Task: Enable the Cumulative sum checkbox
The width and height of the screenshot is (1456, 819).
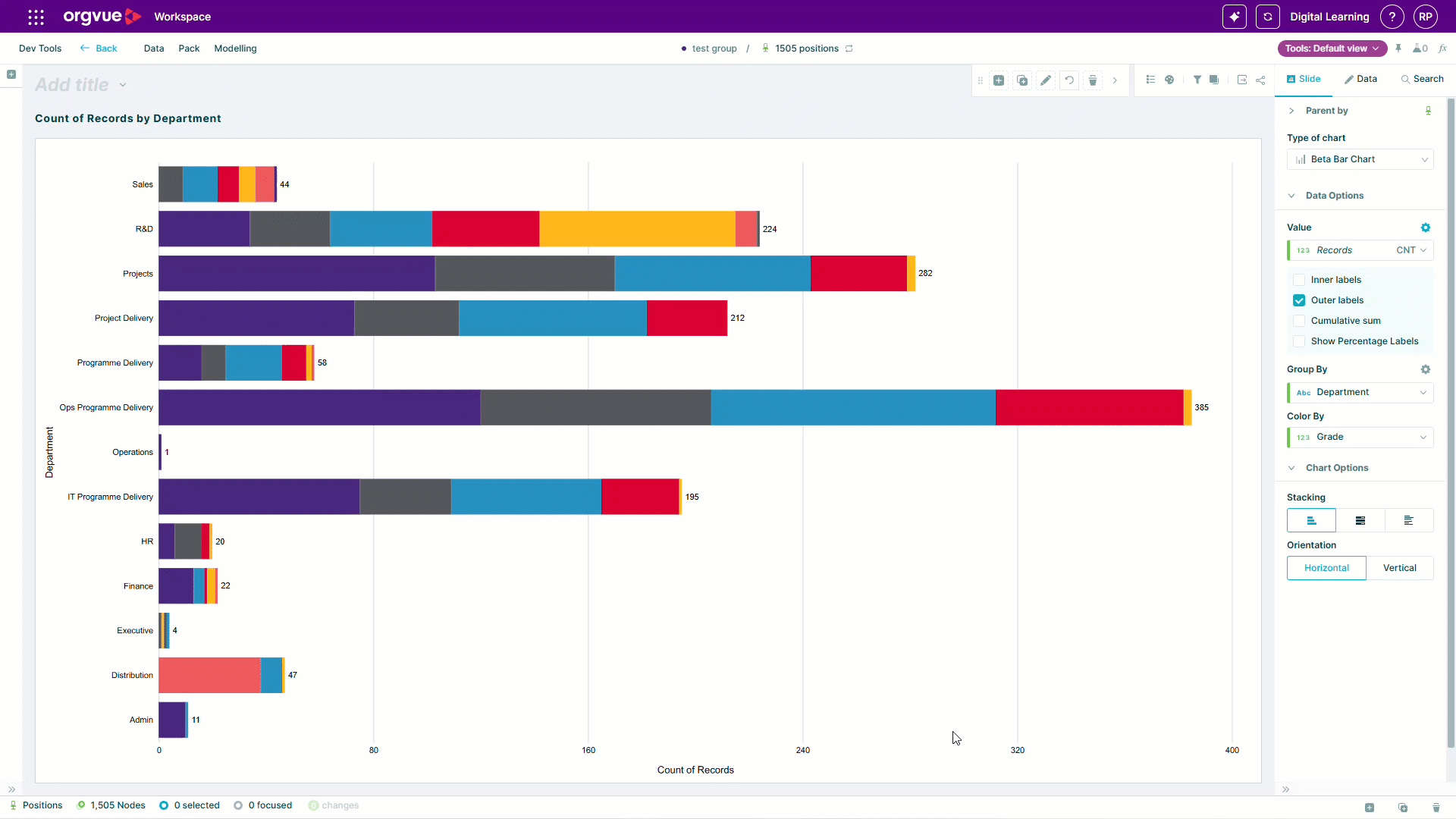Action: (1299, 321)
